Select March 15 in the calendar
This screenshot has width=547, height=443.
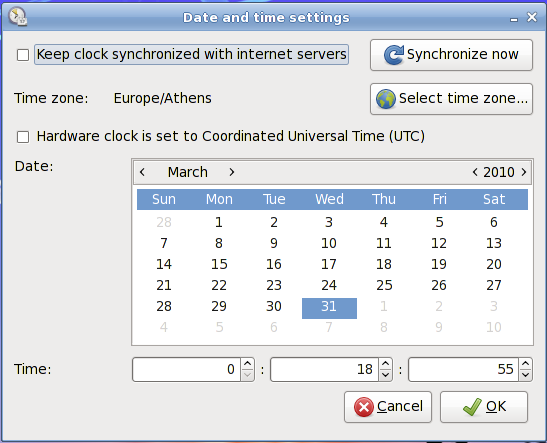click(x=219, y=264)
